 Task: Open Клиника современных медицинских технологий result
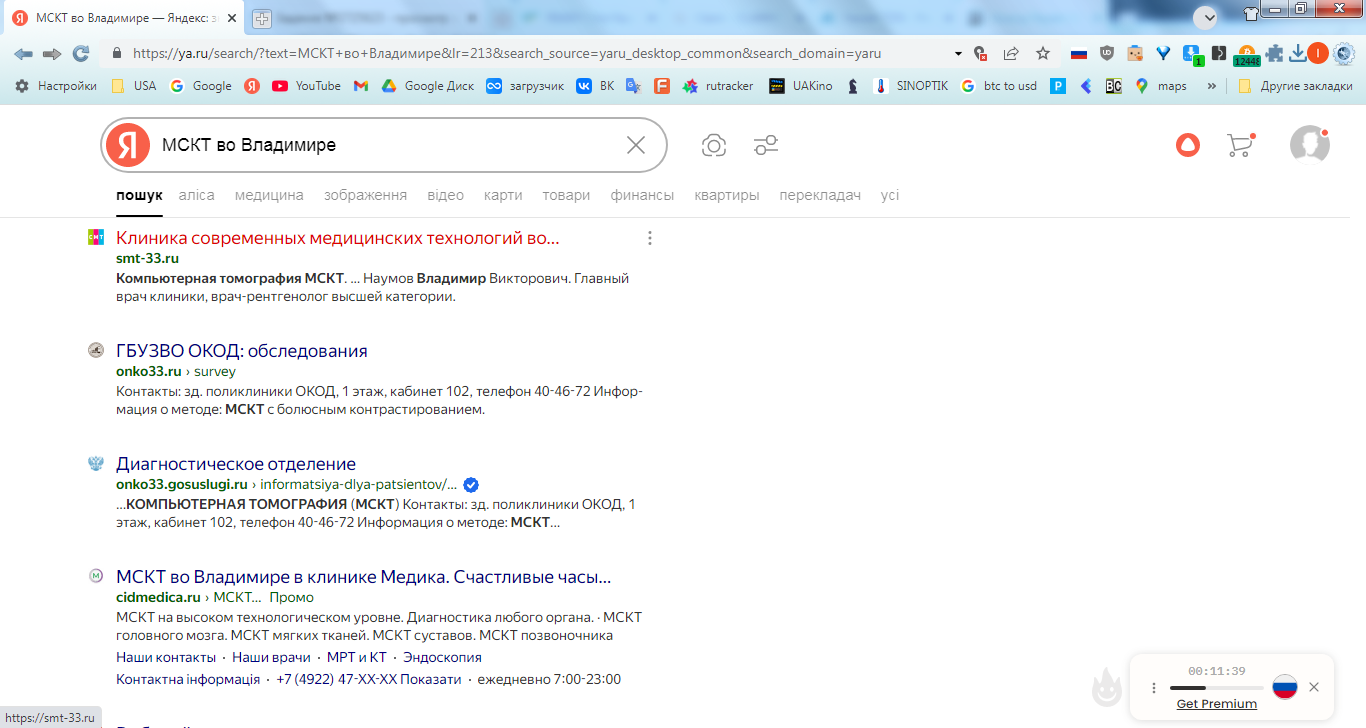coord(338,238)
